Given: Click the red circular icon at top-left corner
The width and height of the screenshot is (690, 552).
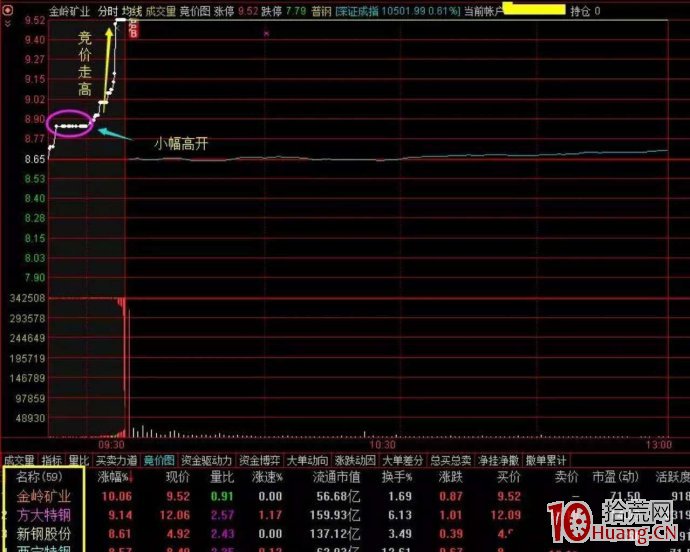Looking at the screenshot, I should (x=7, y=11).
